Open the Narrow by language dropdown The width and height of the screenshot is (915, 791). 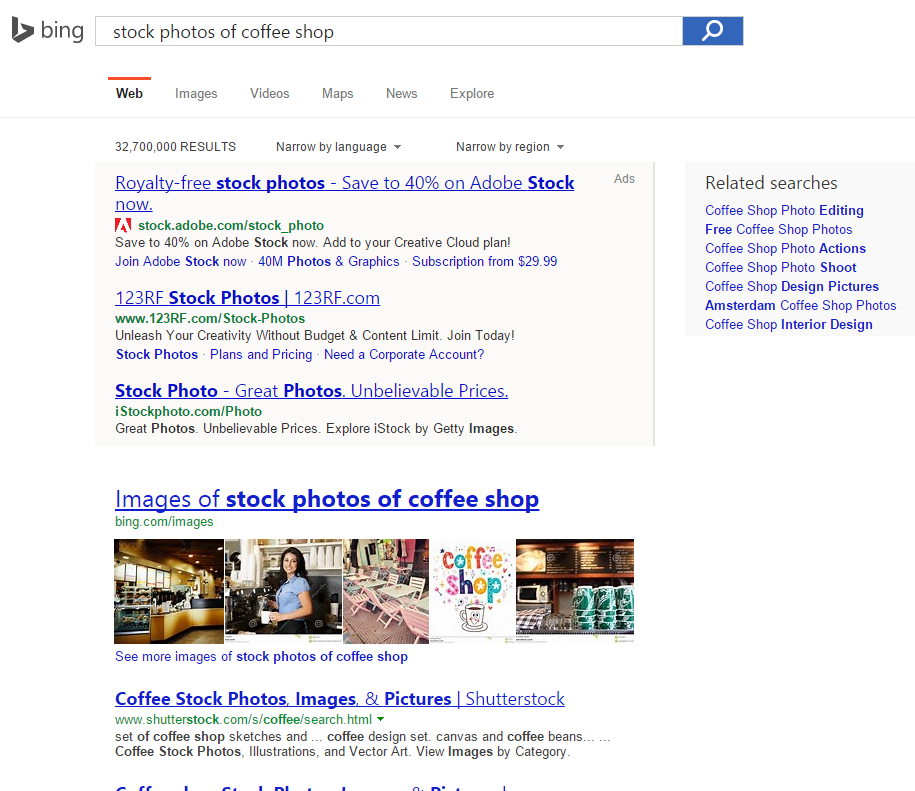point(338,147)
